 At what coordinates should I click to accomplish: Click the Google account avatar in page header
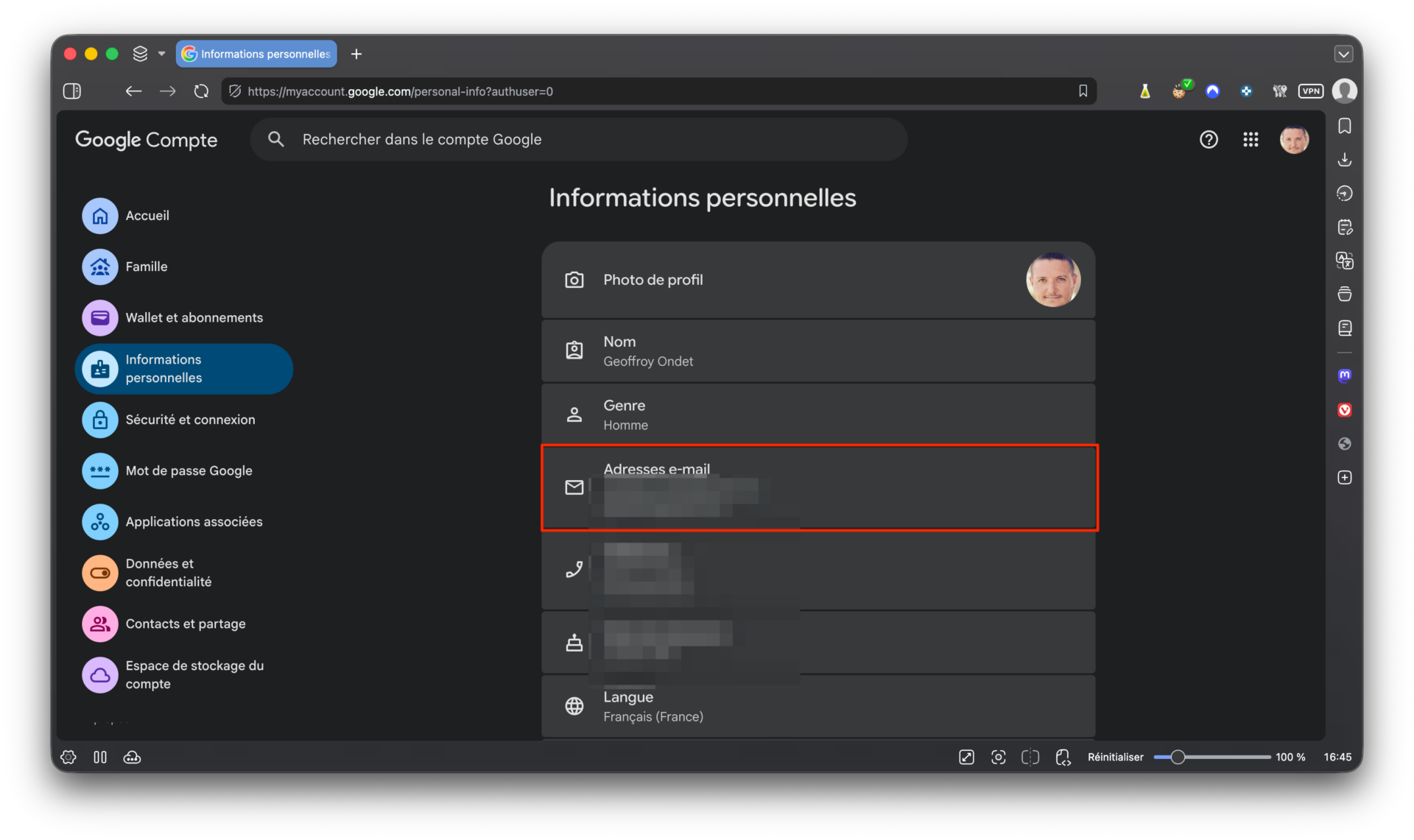coord(1294,140)
